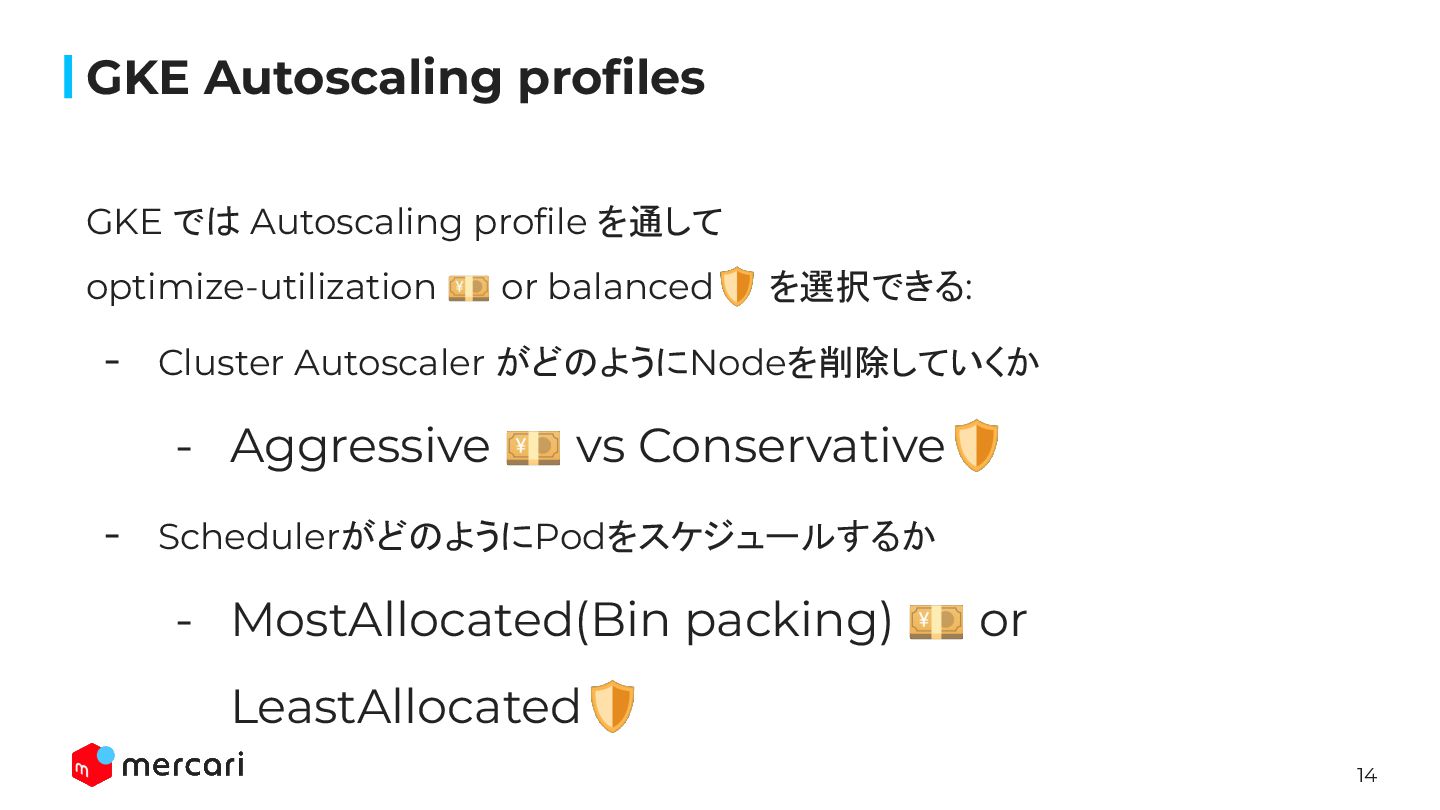Click the word balanced
Viewport: 1440px width, 810px height.
click(x=629, y=288)
